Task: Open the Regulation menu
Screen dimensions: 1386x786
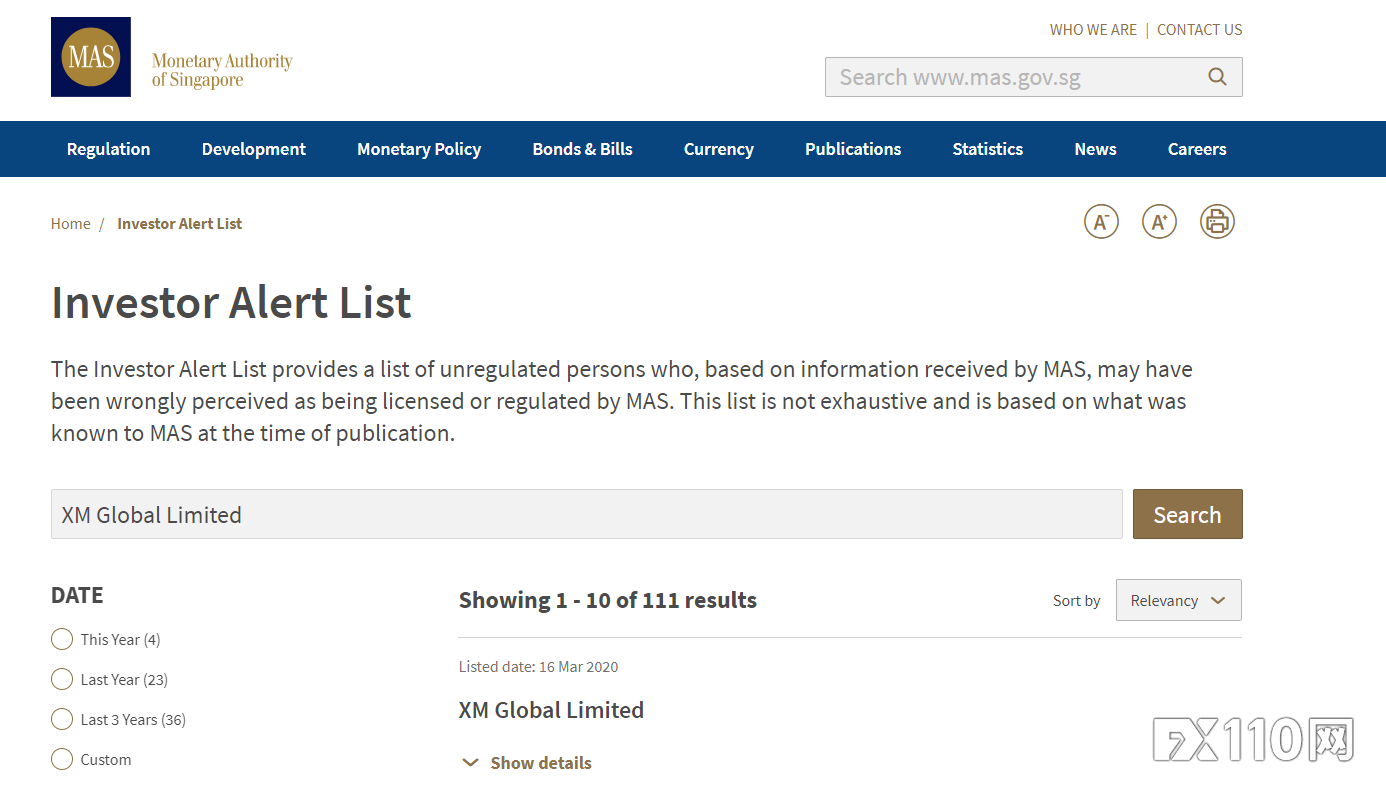Action: click(108, 149)
